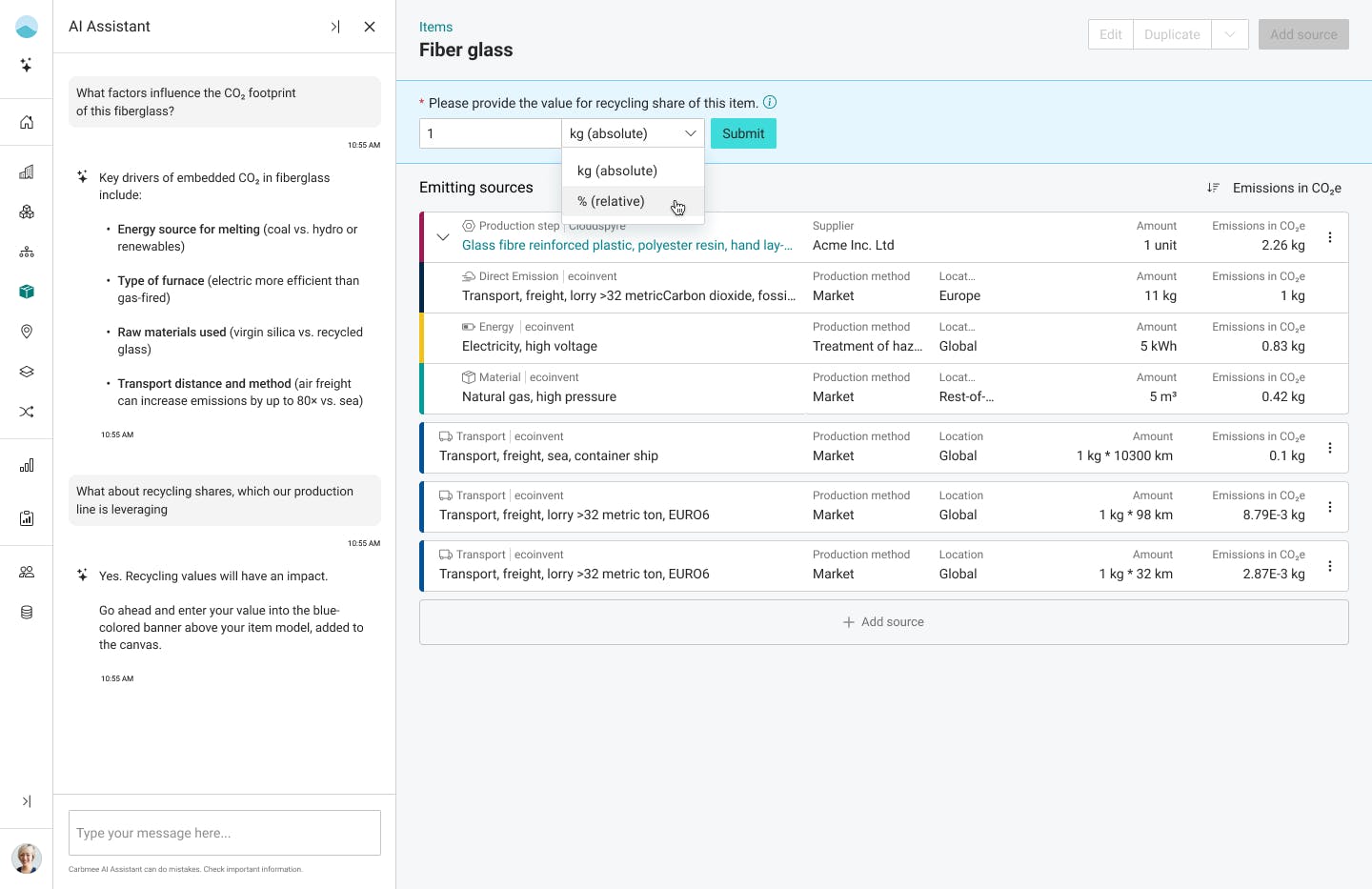Expand the left navigation sidebar

tap(27, 801)
